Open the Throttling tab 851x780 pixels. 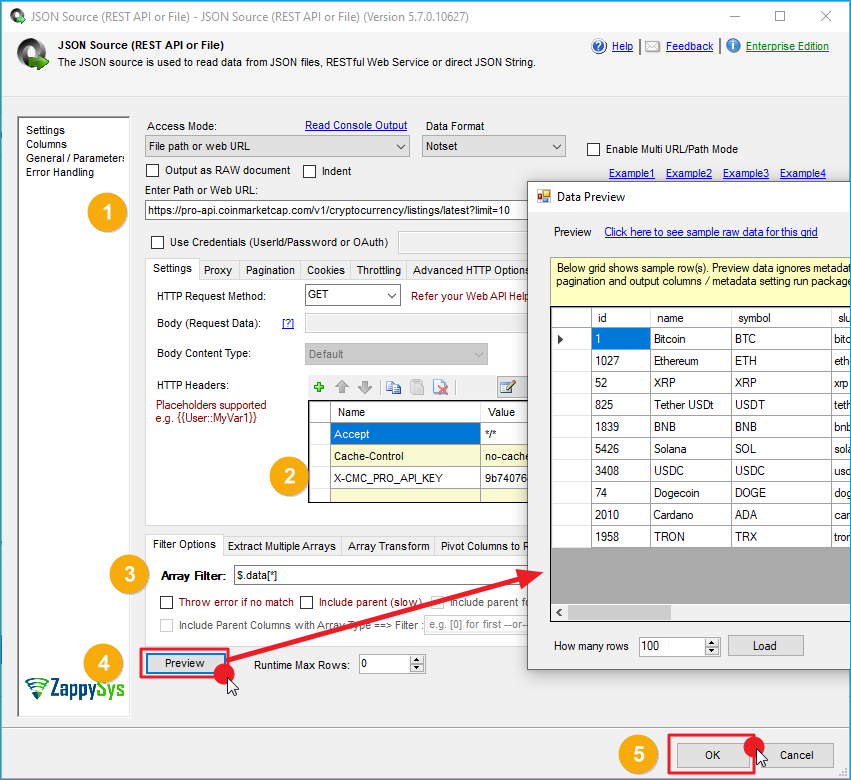[379, 270]
